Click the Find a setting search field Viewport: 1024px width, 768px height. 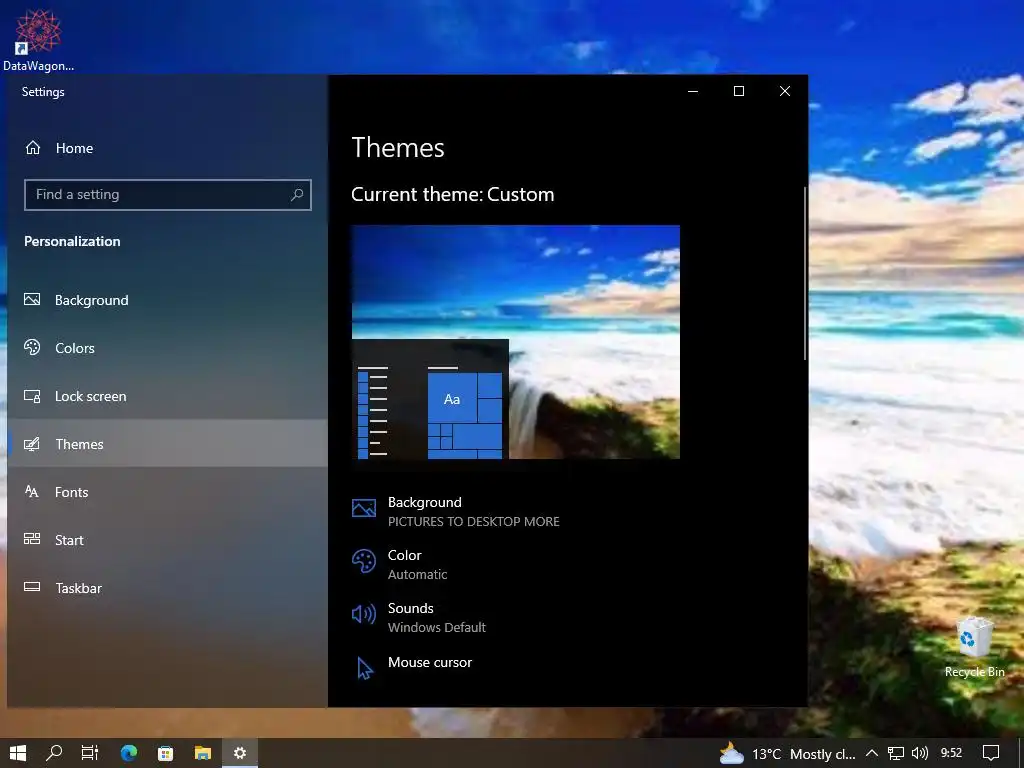coord(168,195)
